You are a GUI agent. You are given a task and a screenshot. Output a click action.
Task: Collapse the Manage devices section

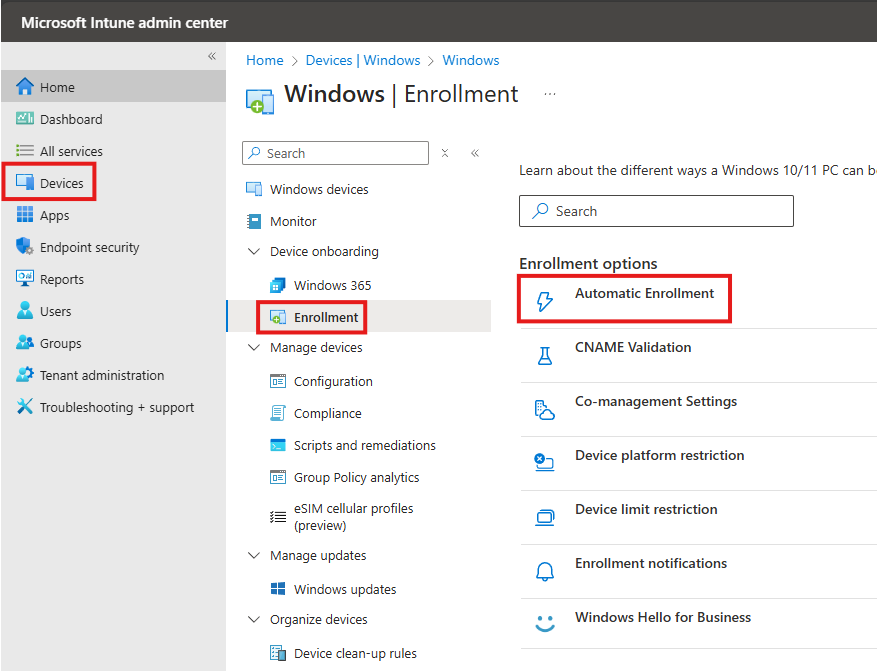[254, 347]
